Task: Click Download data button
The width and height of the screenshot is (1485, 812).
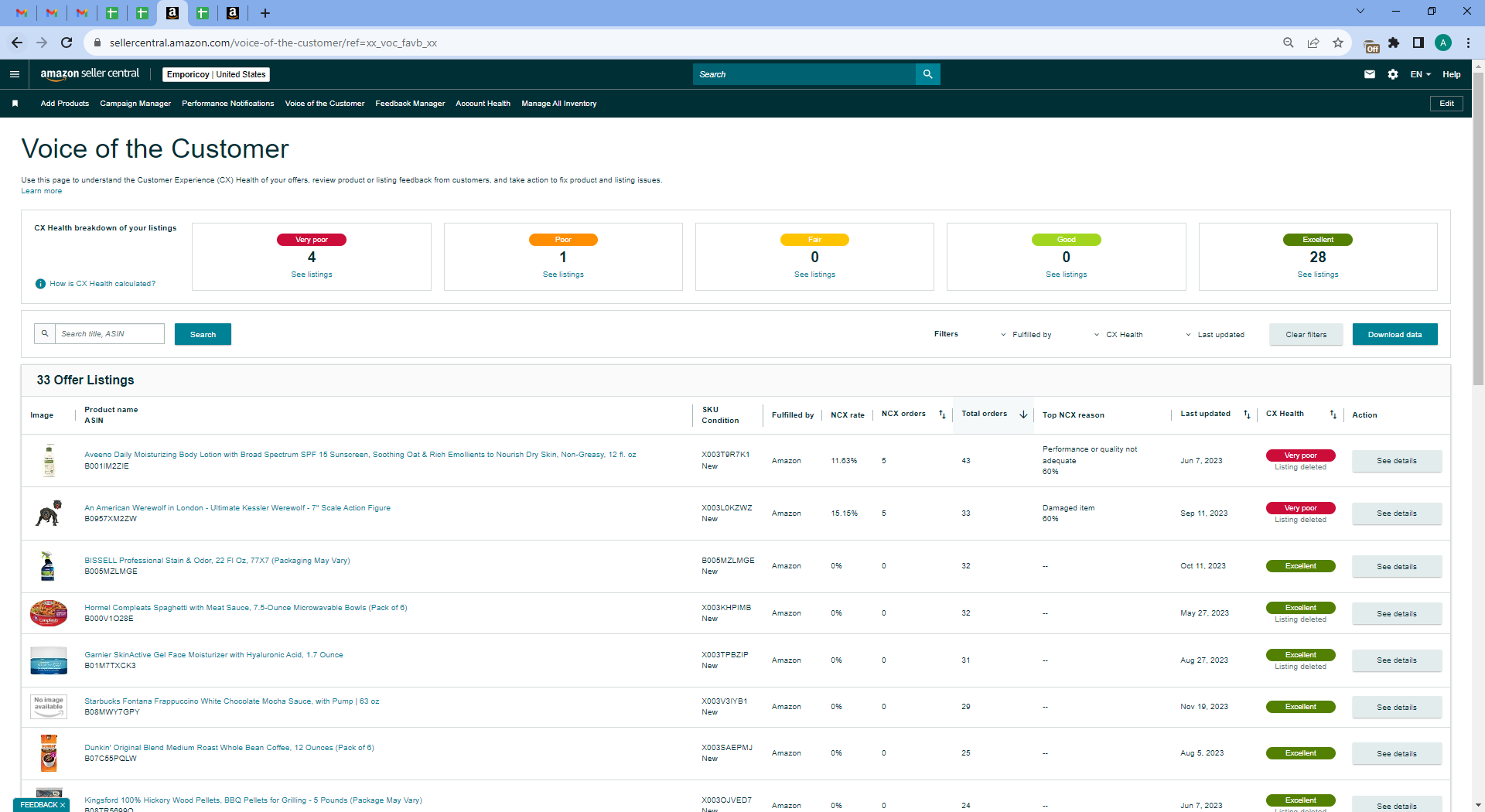Action: pos(1395,334)
